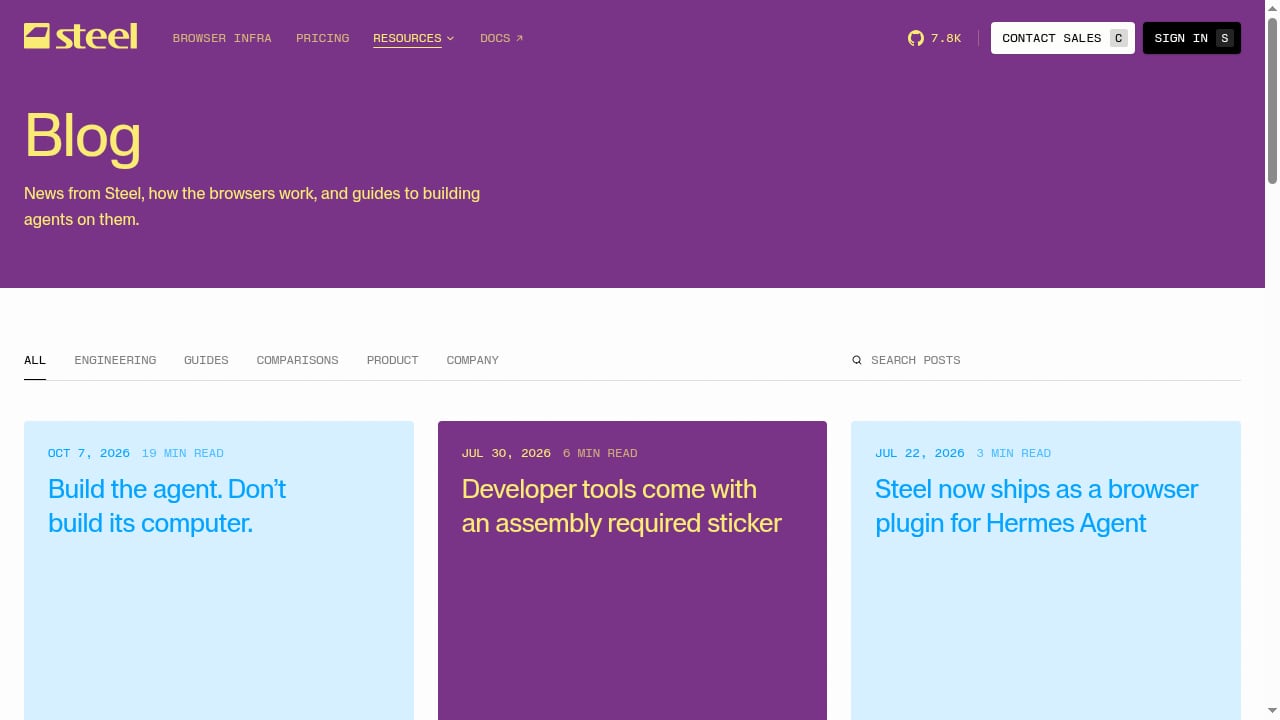Click the page vertical scrollbar thumb
Image resolution: width=1280 pixels, height=720 pixels.
point(1272,100)
